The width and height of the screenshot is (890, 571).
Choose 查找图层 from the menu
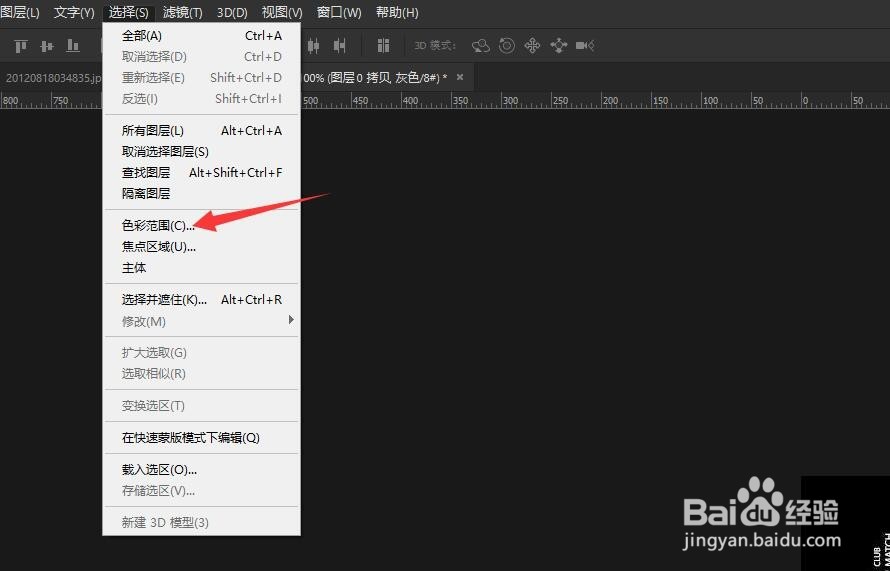[x=201, y=173]
